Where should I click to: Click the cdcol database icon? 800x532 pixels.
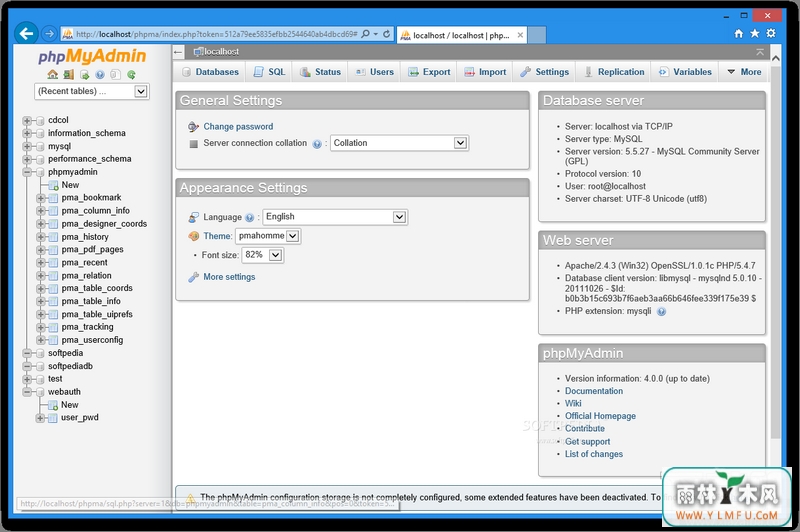coord(40,120)
